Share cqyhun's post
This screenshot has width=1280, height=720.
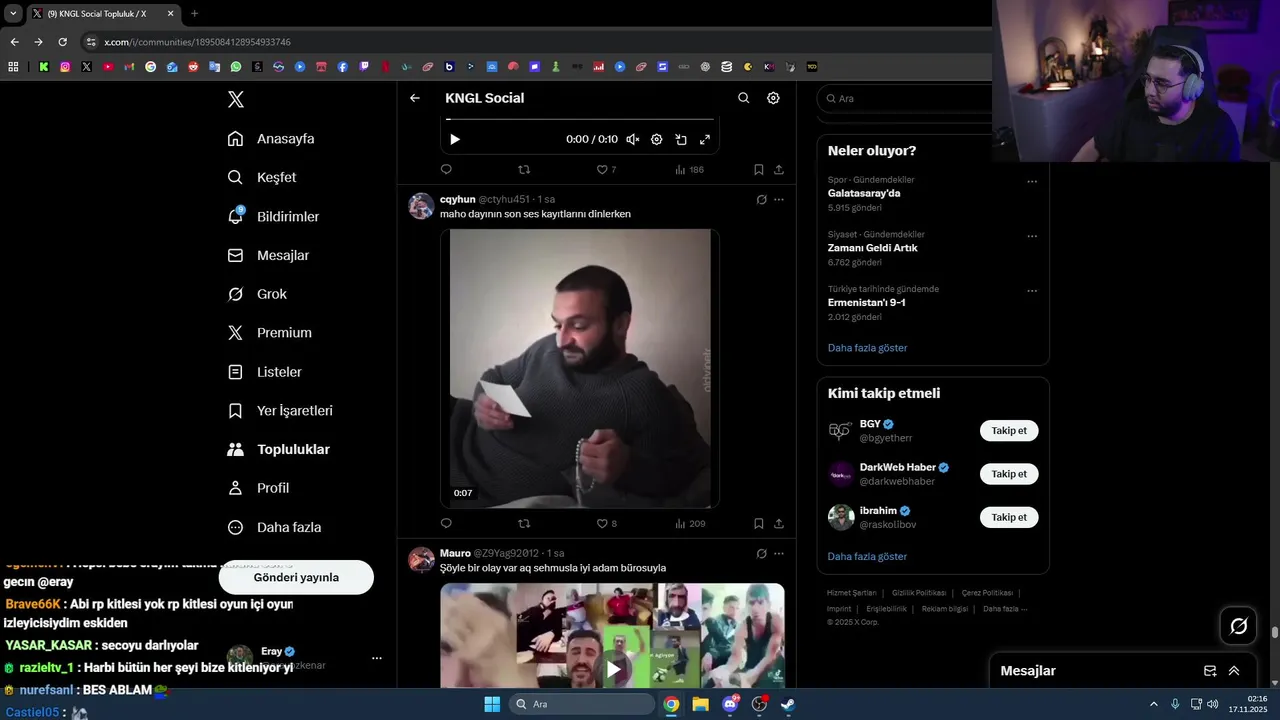[x=779, y=523]
